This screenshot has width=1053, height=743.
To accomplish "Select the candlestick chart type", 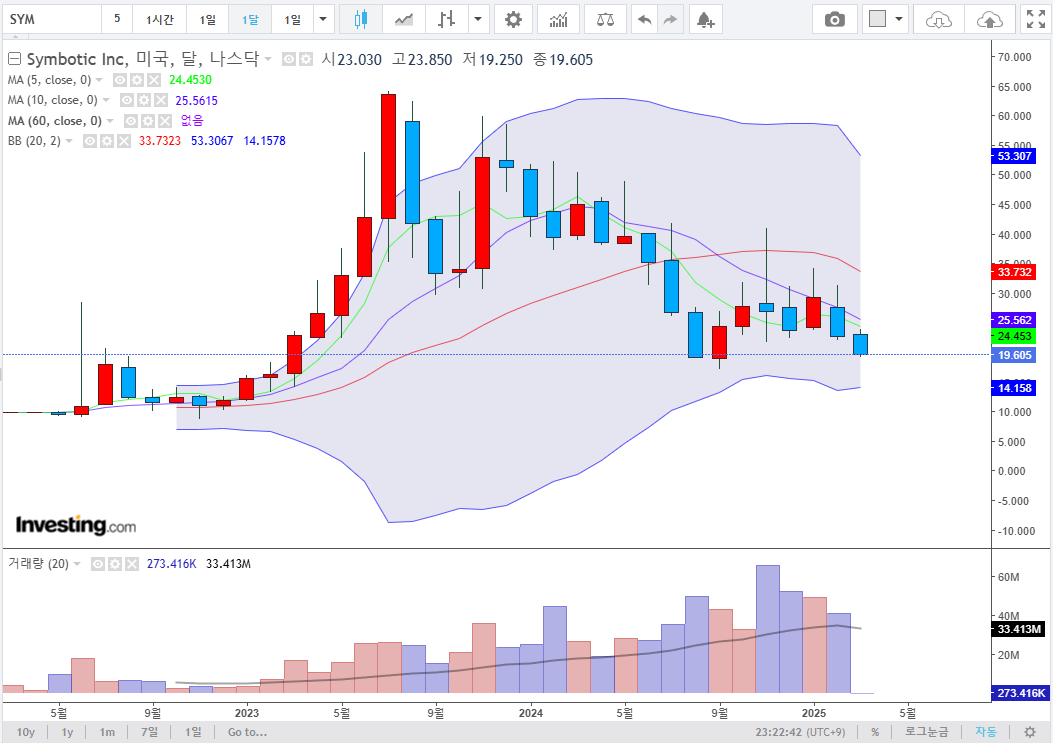I will click(x=361, y=19).
